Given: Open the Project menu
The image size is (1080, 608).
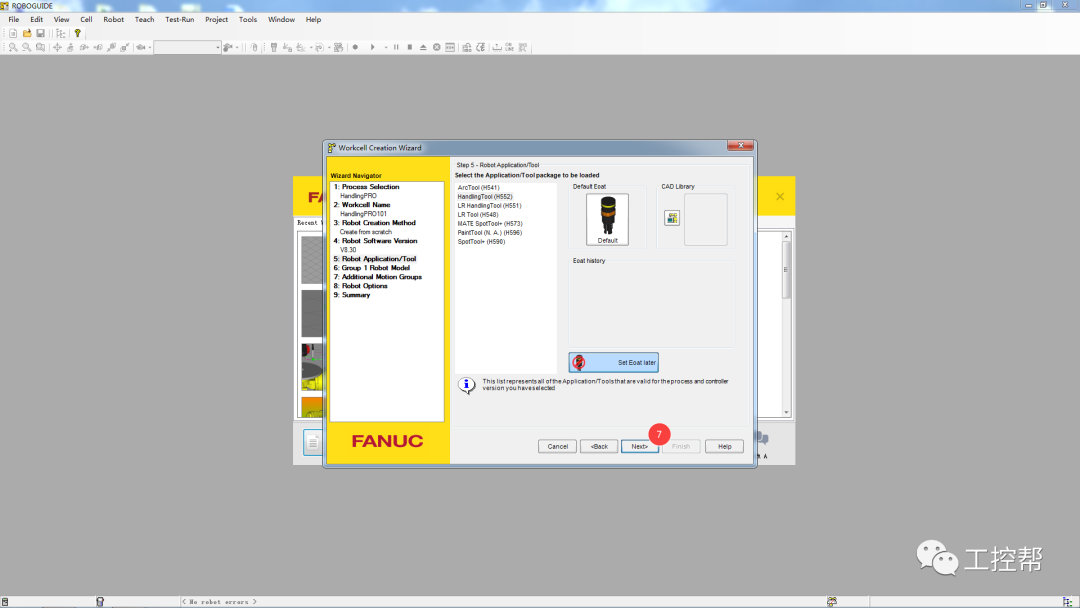Looking at the screenshot, I should click(216, 19).
